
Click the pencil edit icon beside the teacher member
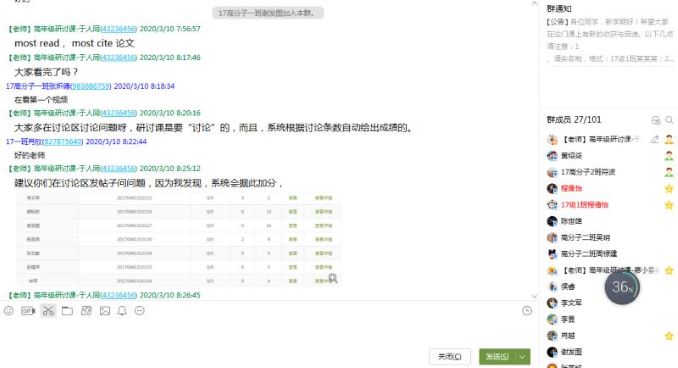click(655, 139)
